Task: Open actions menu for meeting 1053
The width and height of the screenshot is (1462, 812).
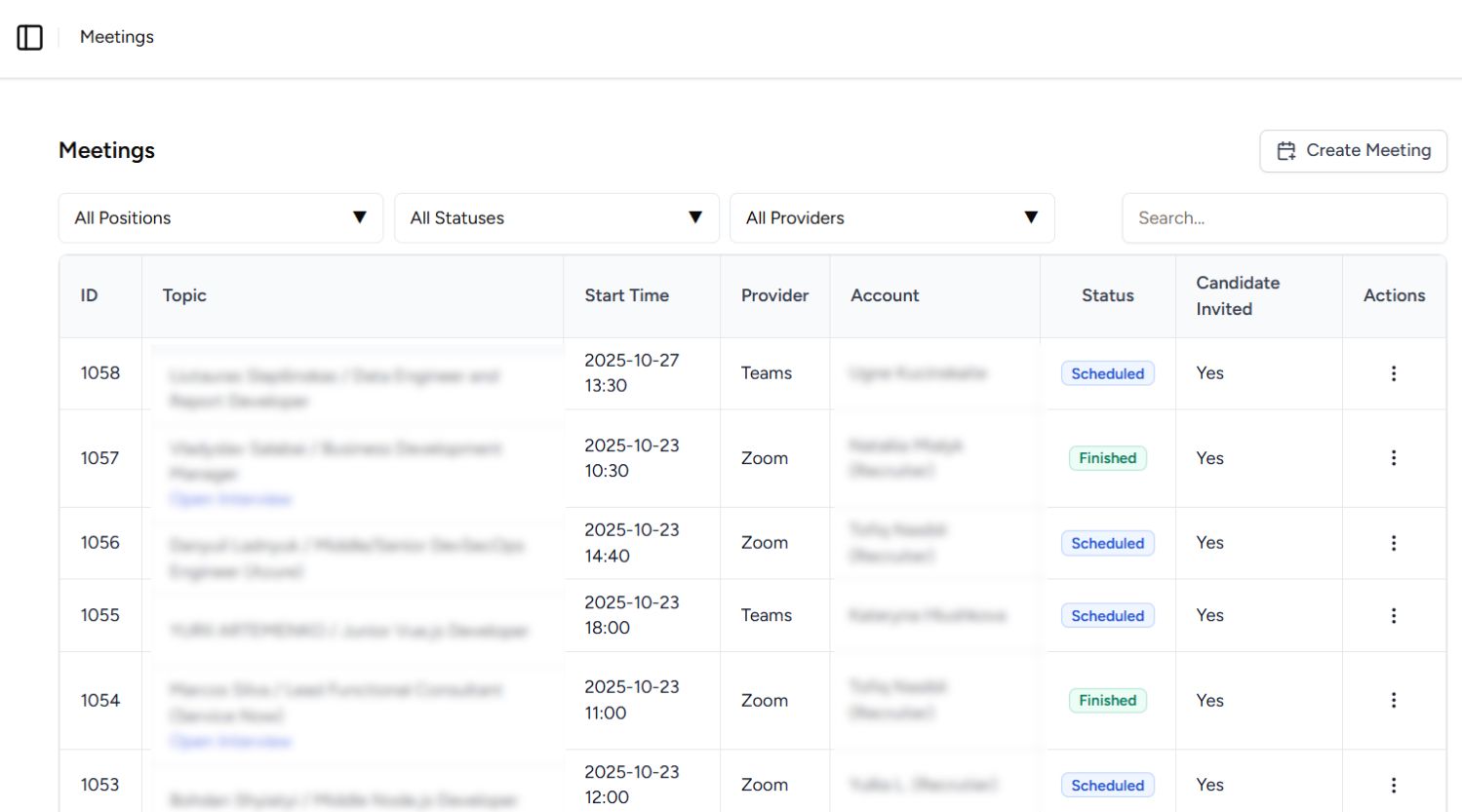Action: point(1393,785)
